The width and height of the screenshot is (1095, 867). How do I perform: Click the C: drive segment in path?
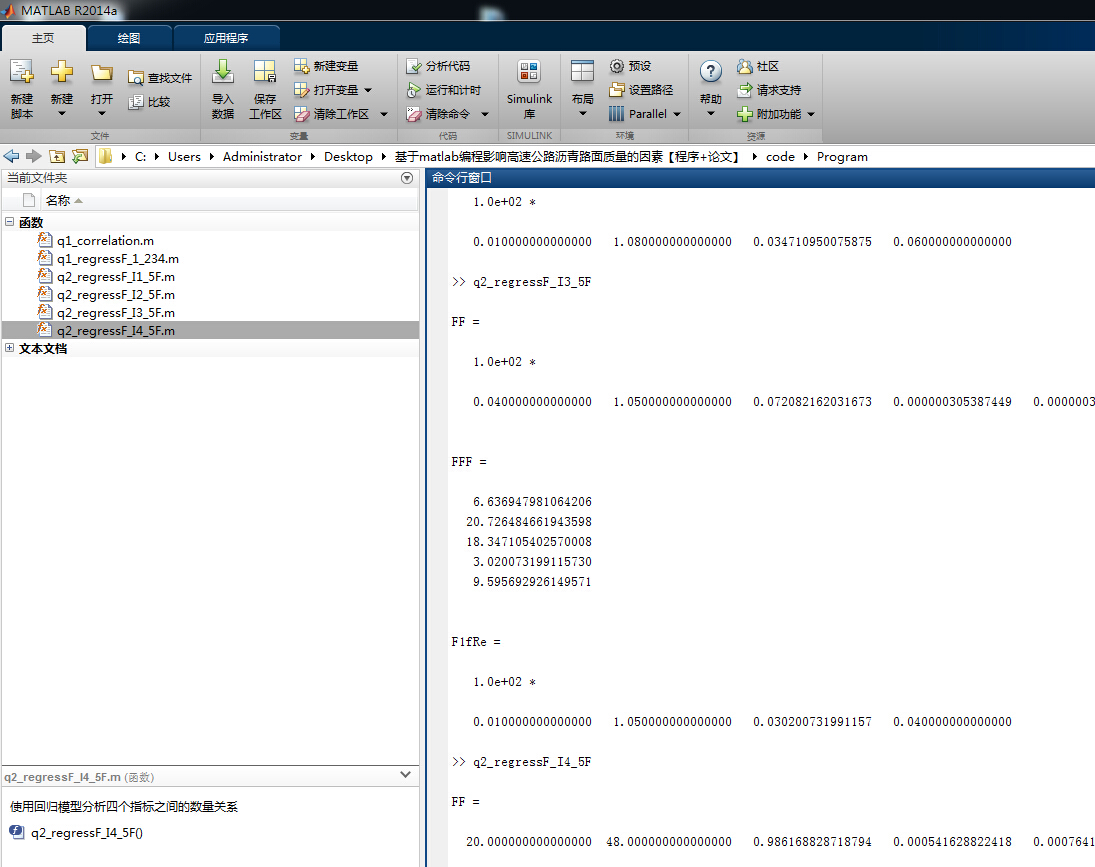(140, 156)
